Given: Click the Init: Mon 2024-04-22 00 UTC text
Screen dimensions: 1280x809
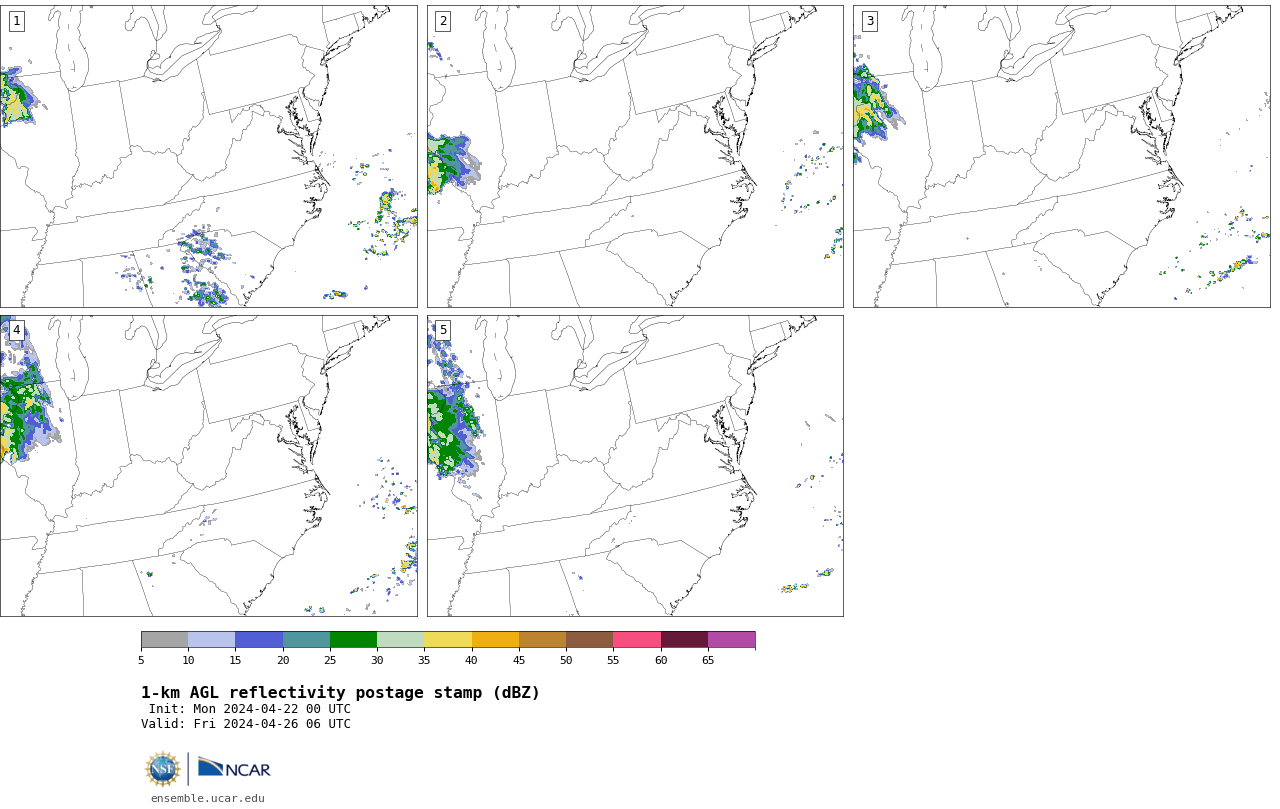Looking at the screenshot, I should 250,709.
